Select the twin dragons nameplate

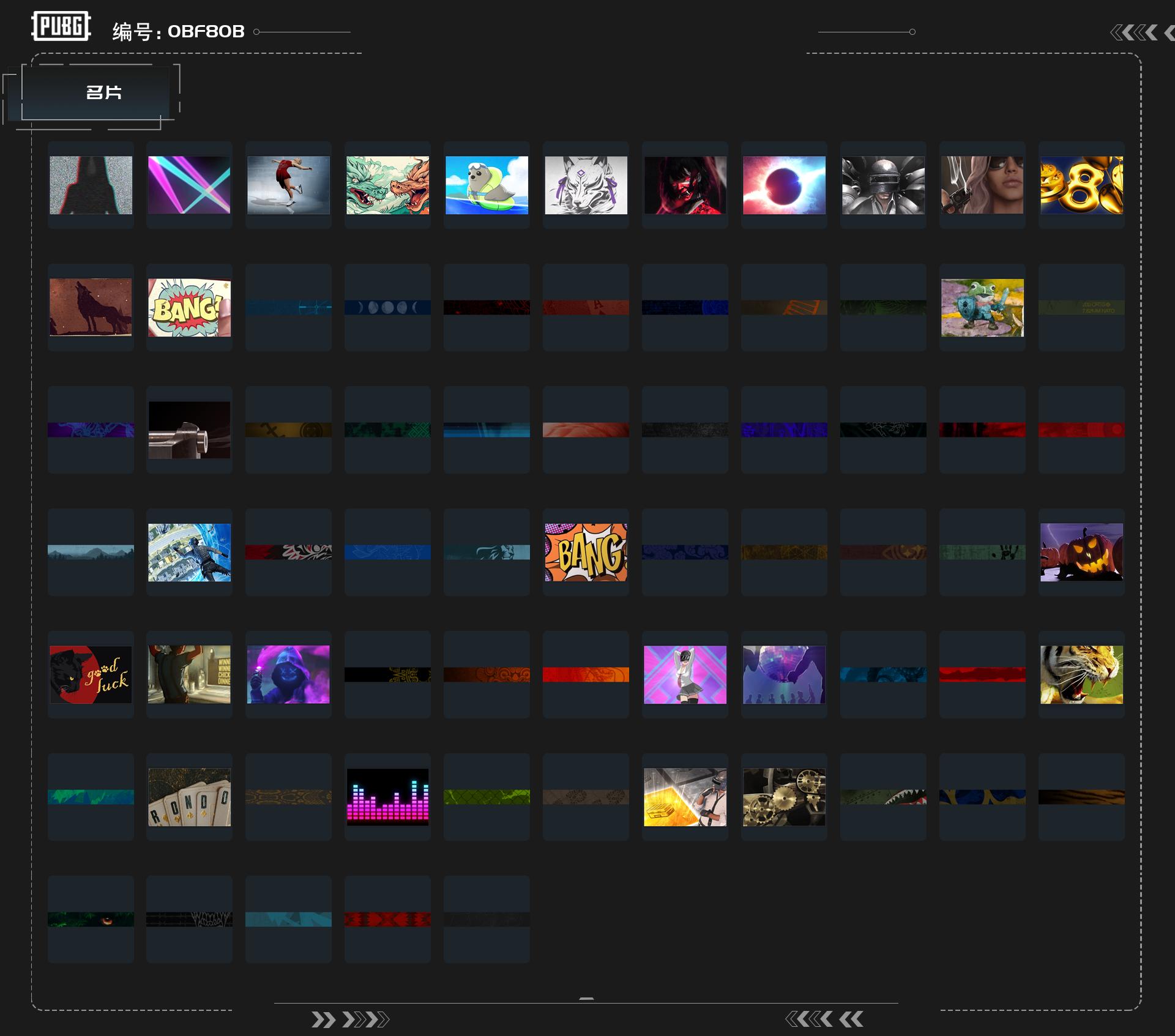[387, 185]
